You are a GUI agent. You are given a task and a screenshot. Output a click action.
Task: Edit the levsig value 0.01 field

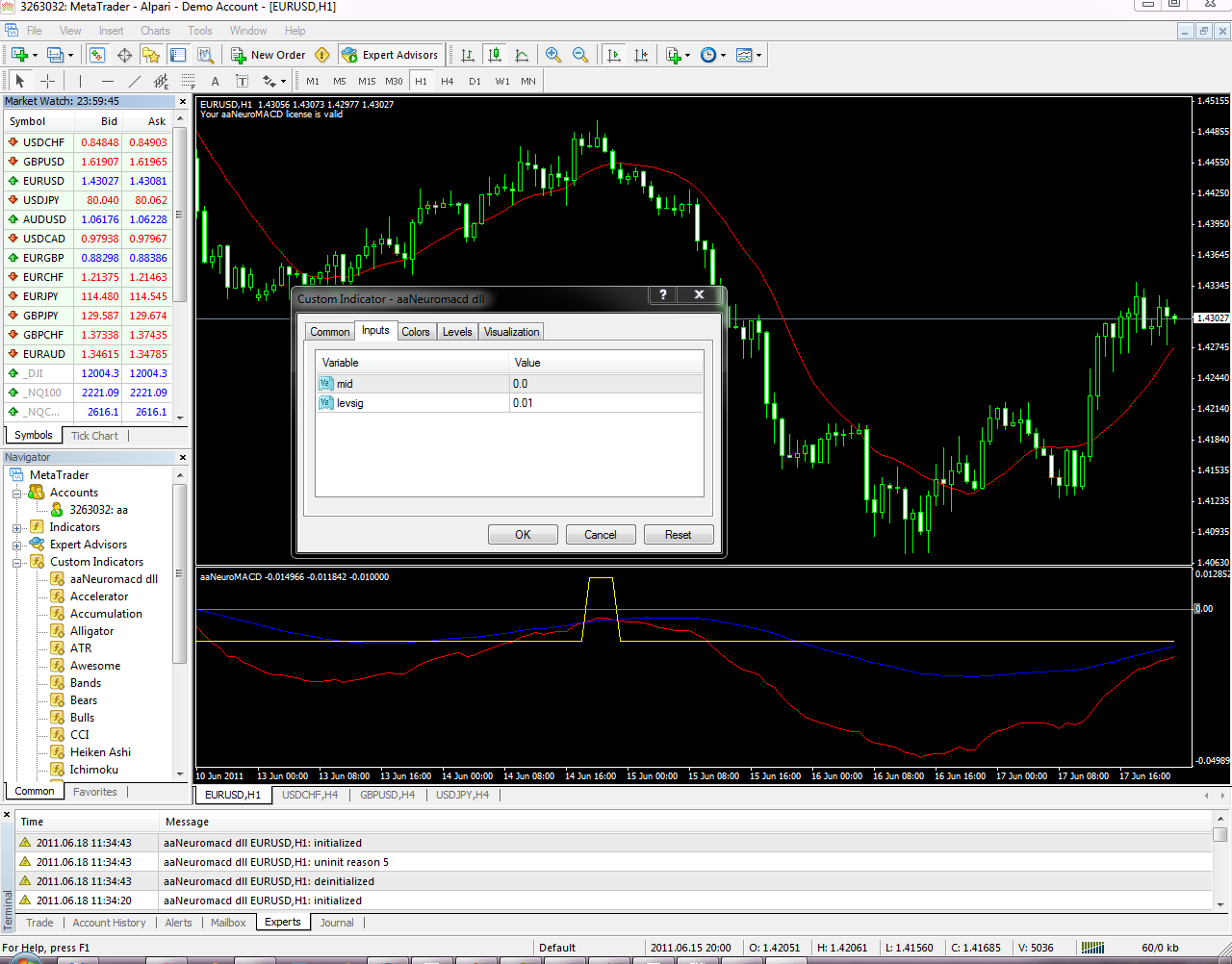point(606,403)
